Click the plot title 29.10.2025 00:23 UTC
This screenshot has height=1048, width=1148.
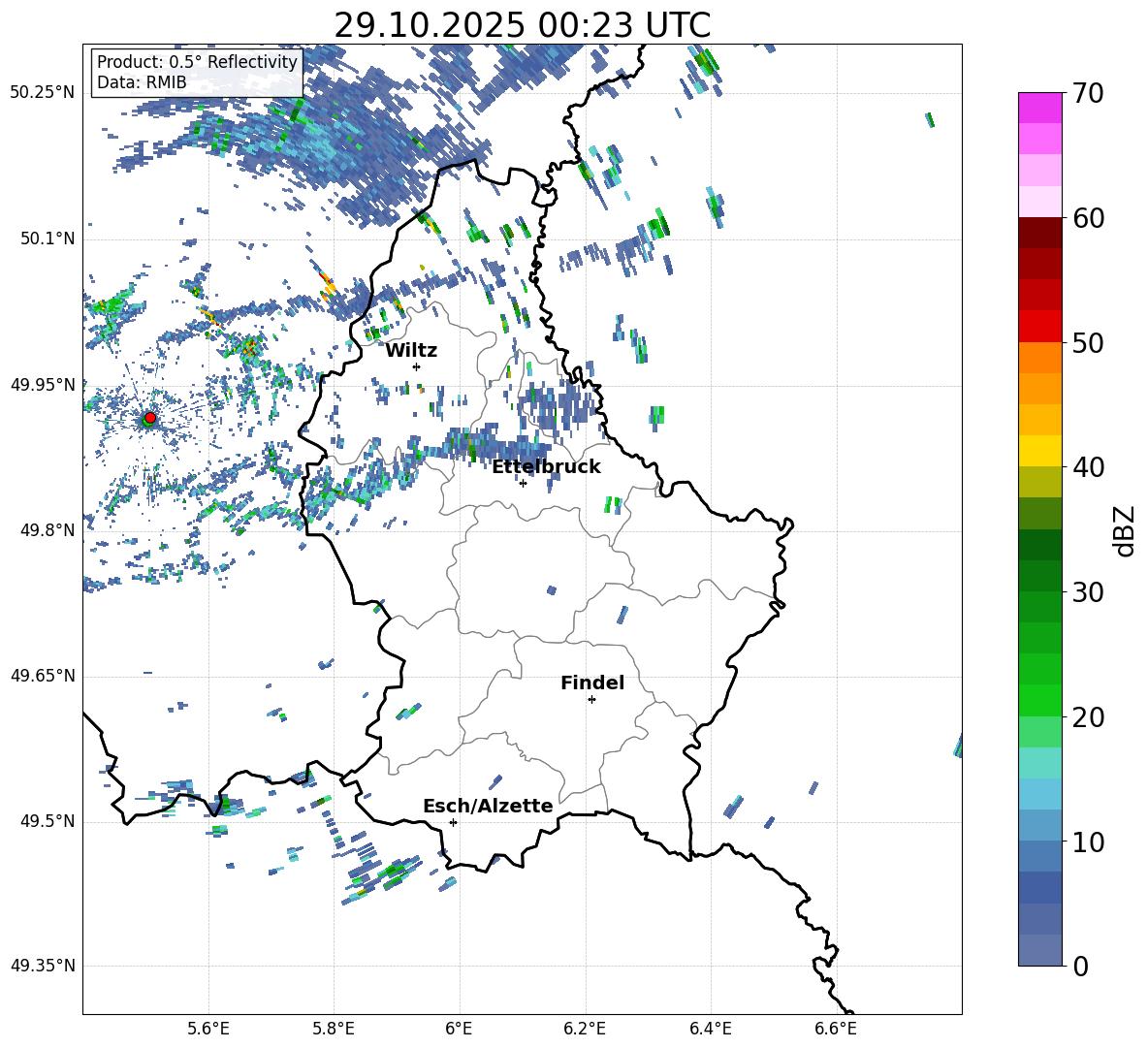(523, 25)
